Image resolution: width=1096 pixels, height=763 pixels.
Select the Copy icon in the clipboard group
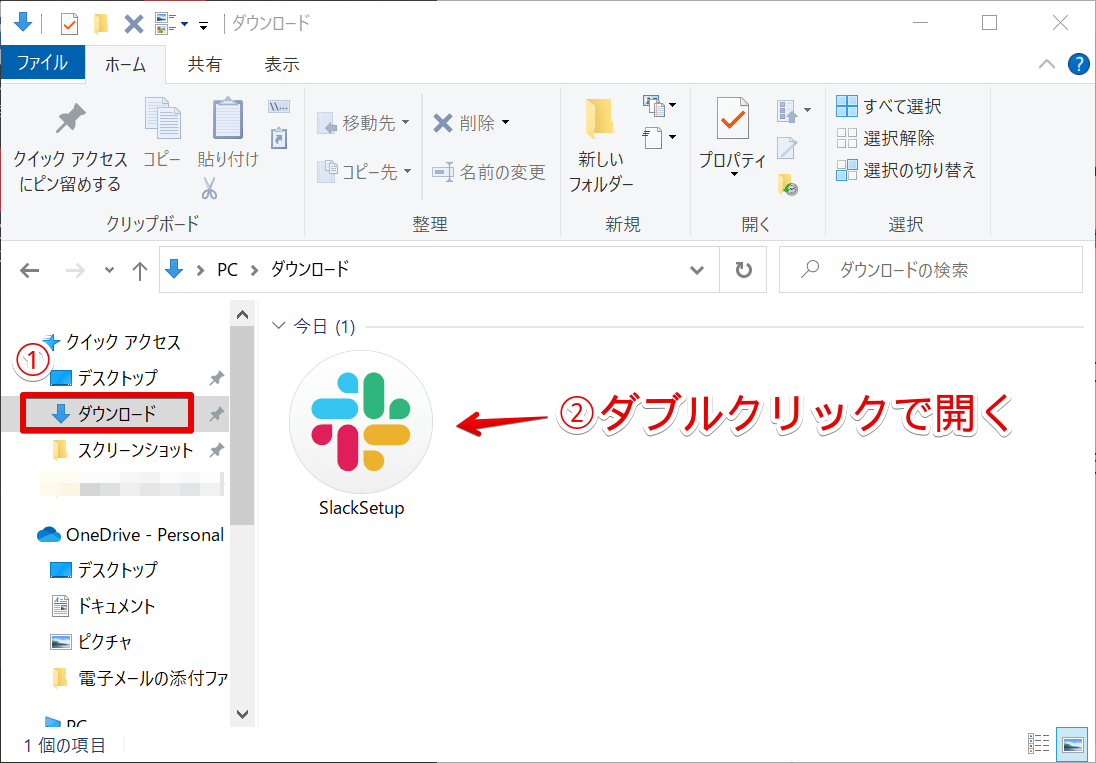tap(162, 120)
